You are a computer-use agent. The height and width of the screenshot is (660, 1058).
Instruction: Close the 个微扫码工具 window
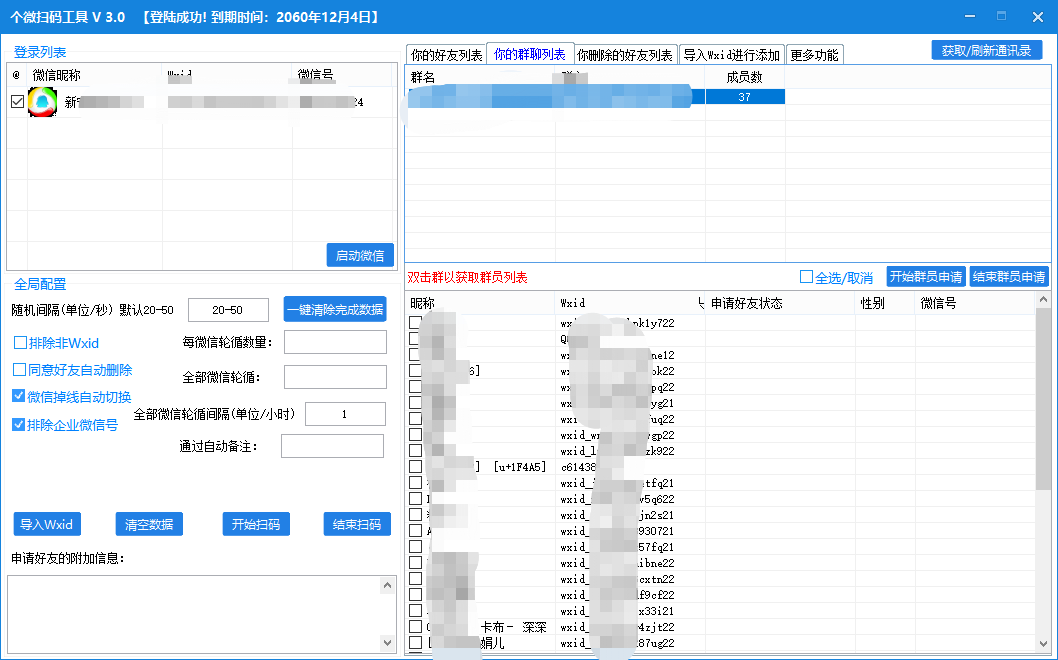(1038, 17)
